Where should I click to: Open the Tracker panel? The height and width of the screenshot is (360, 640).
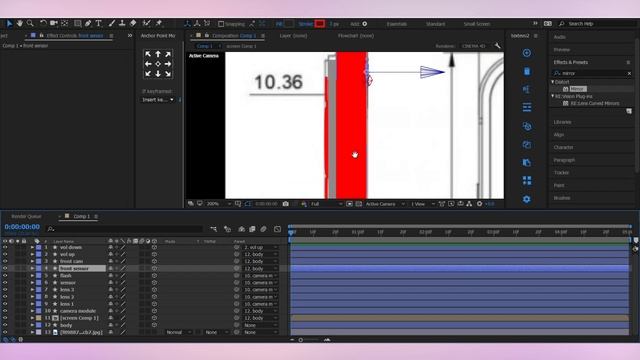[x=561, y=173]
